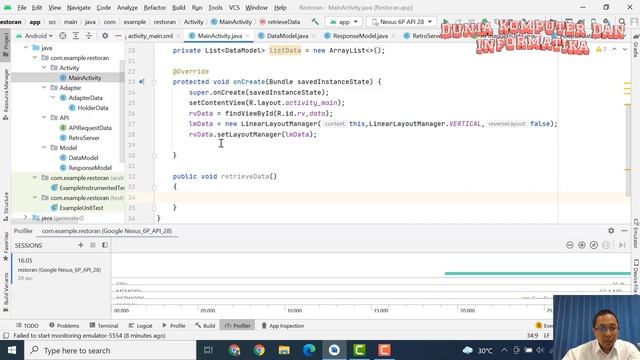Expand the java (generated) folder
The image size is (640, 360).
[x=26, y=218]
